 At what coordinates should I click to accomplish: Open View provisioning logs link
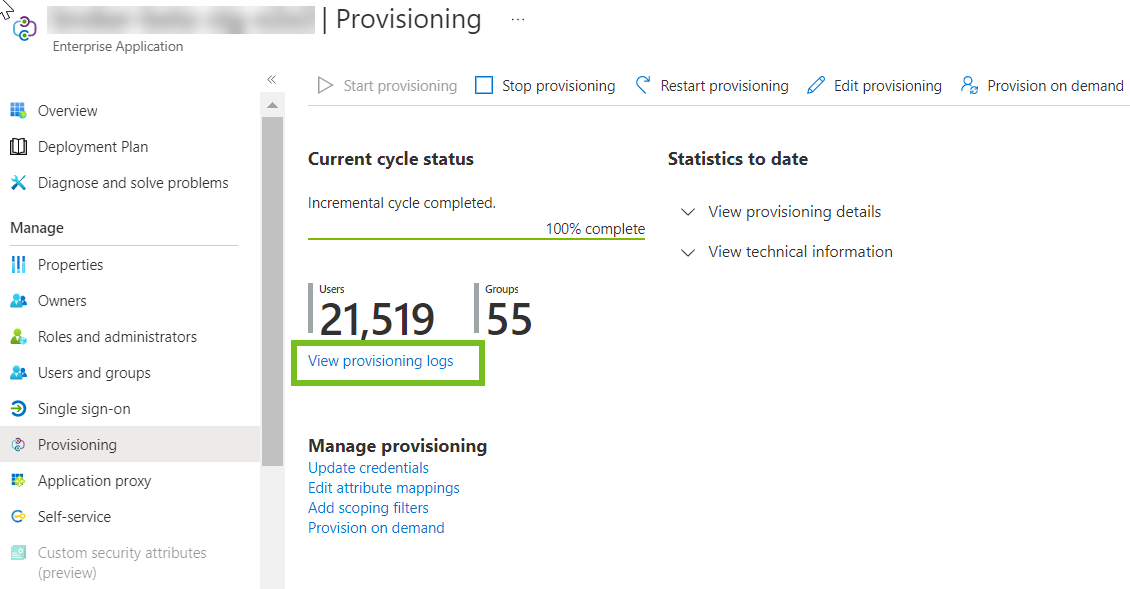(381, 361)
